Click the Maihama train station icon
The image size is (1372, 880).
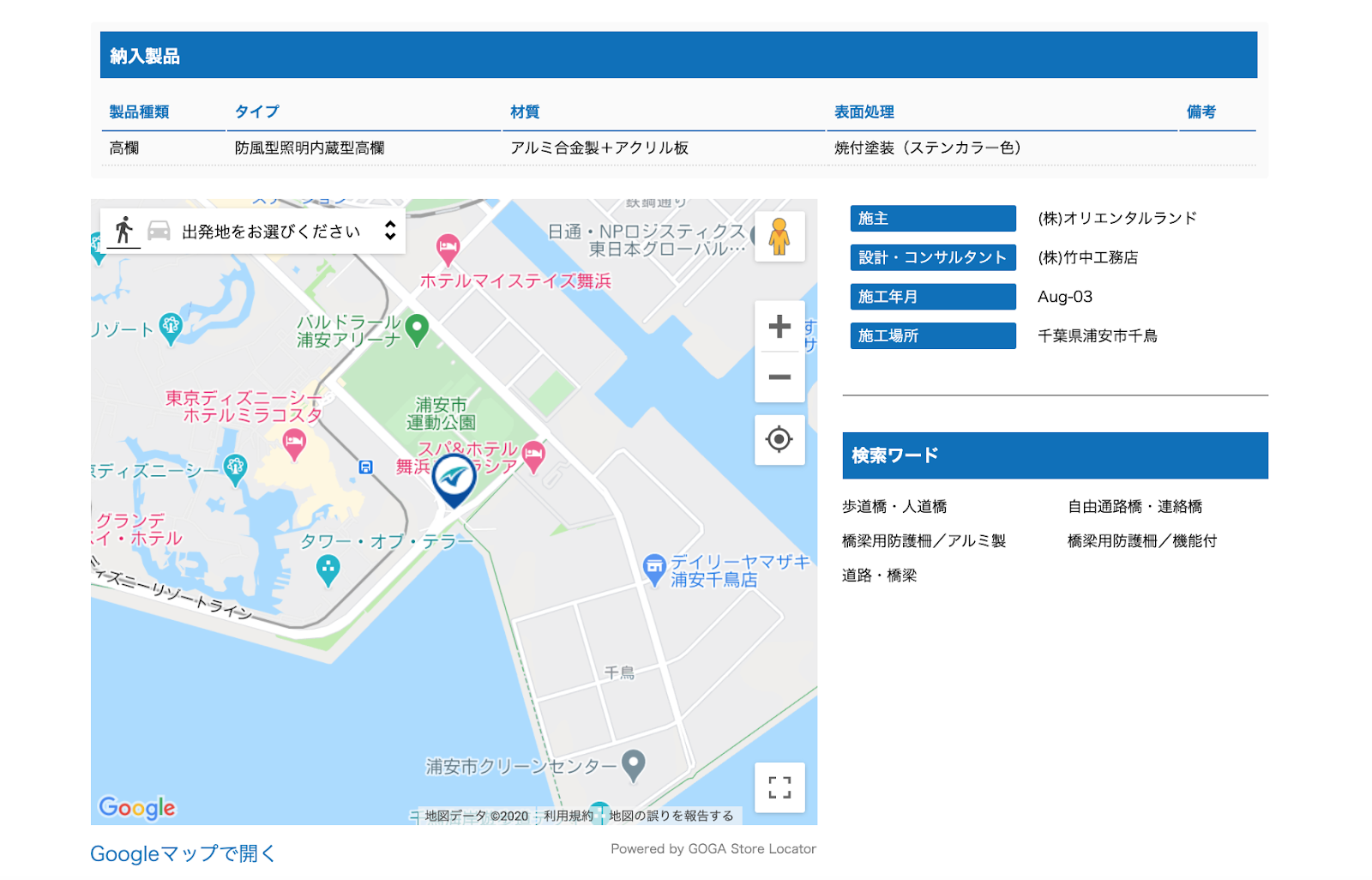(x=366, y=467)
